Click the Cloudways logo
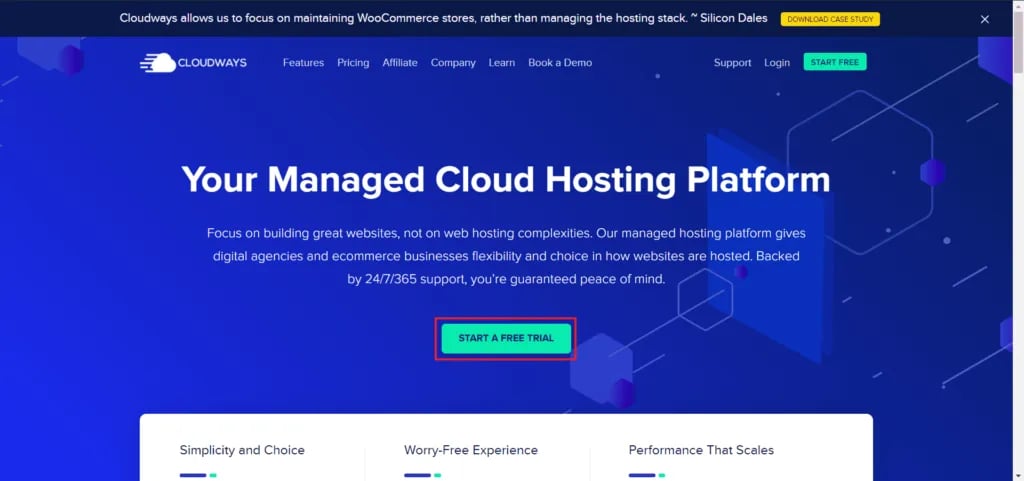 (193, 63)
